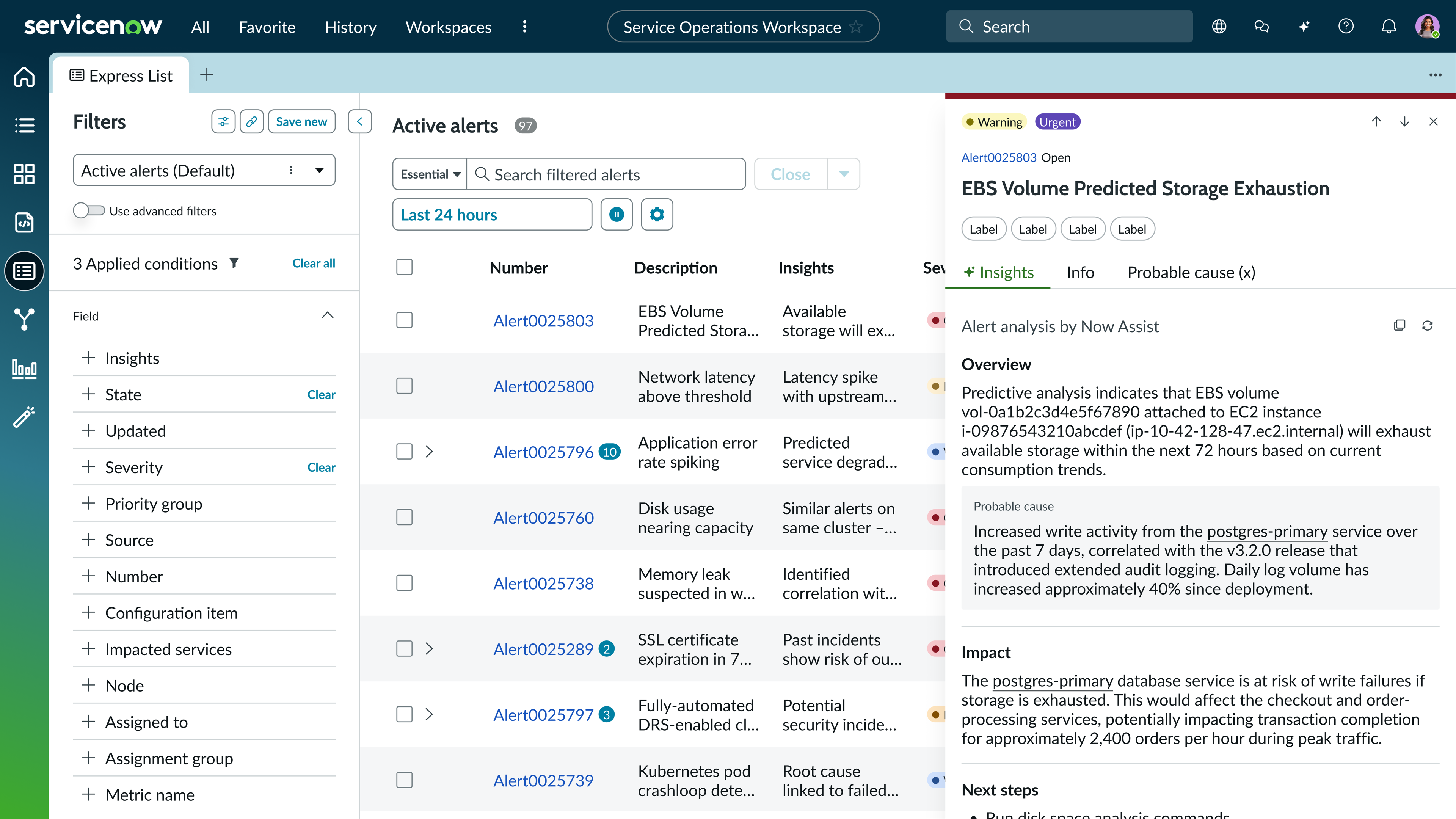Select the magic wand icon in the sidebar
The width and height of the screenshot is (1456, 819).
24,417
